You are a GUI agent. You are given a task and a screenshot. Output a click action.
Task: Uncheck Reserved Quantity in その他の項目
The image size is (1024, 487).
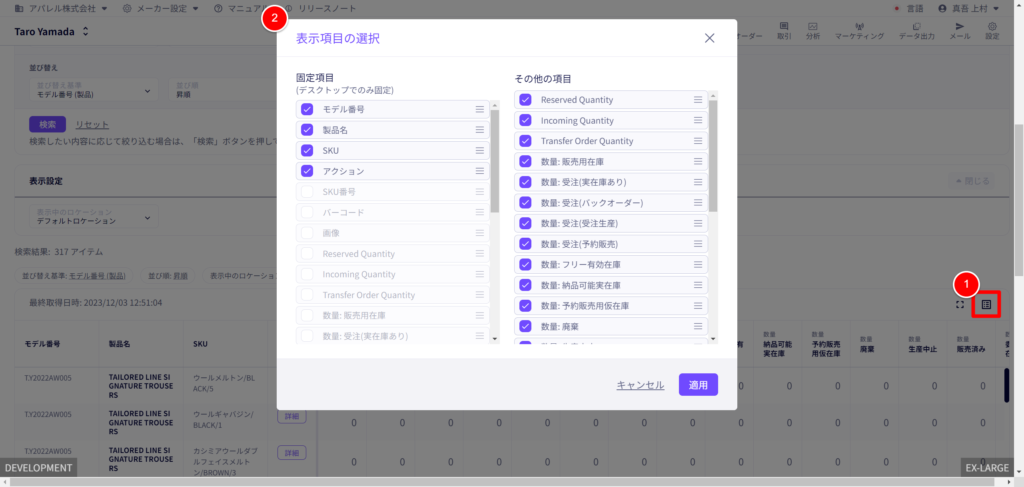[x=525, y=100]
